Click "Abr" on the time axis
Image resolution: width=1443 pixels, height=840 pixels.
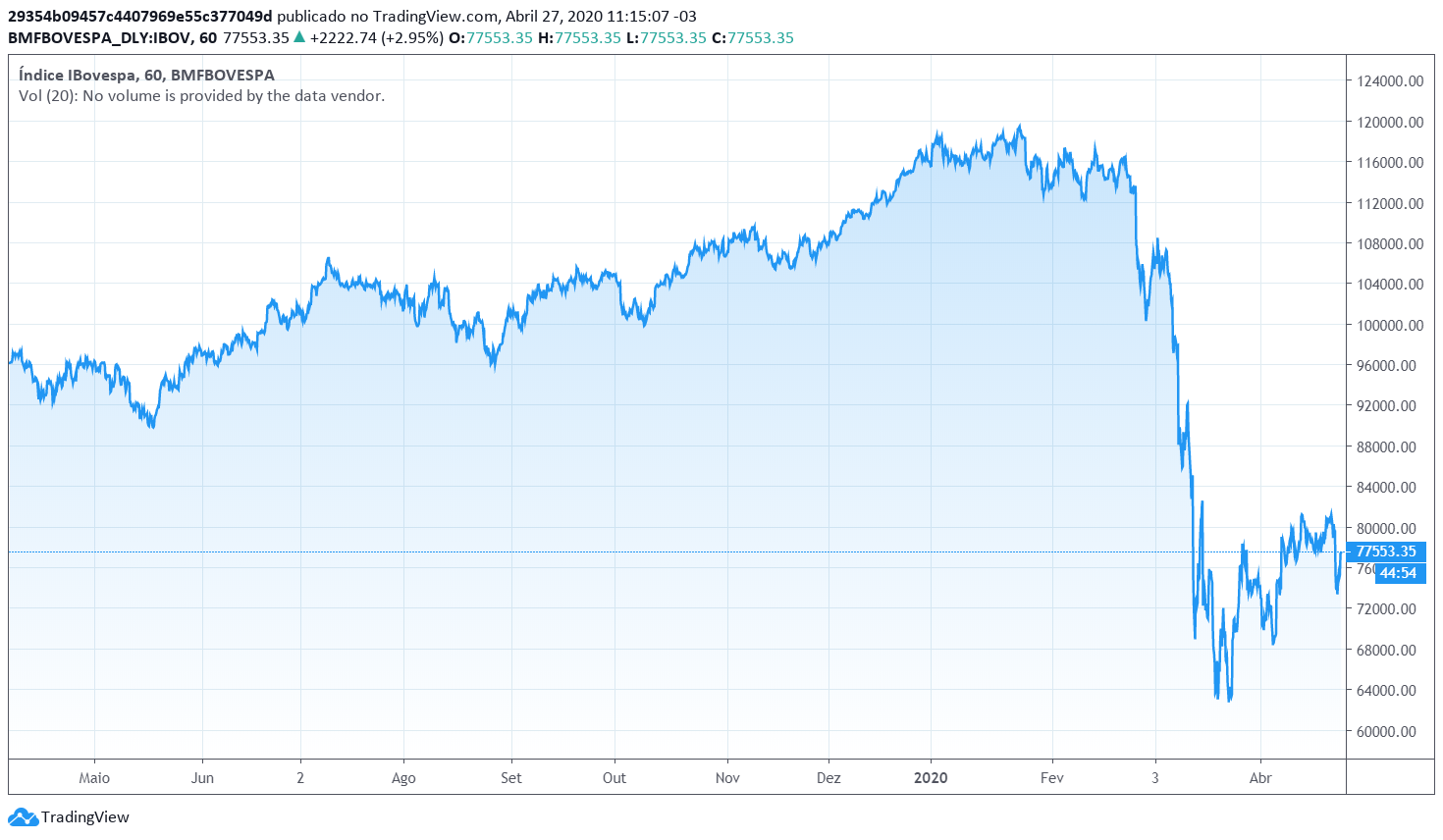pos(1261,776)
